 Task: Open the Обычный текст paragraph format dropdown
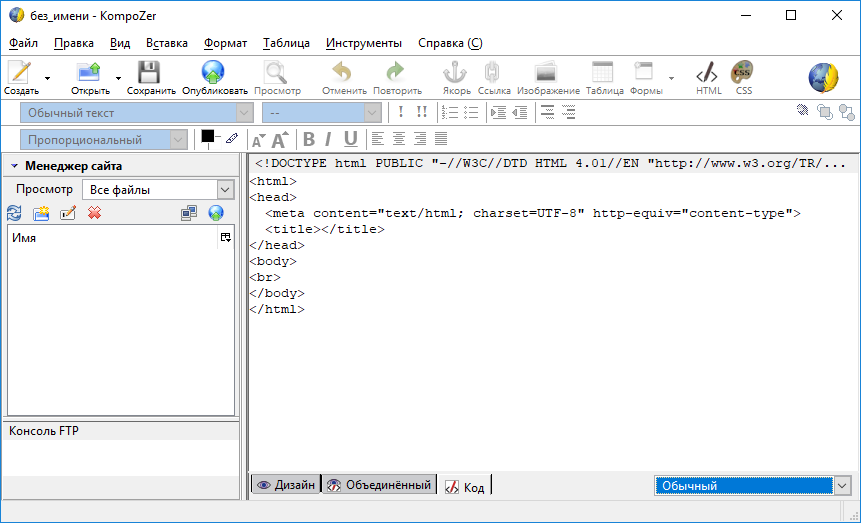(137, 113)
